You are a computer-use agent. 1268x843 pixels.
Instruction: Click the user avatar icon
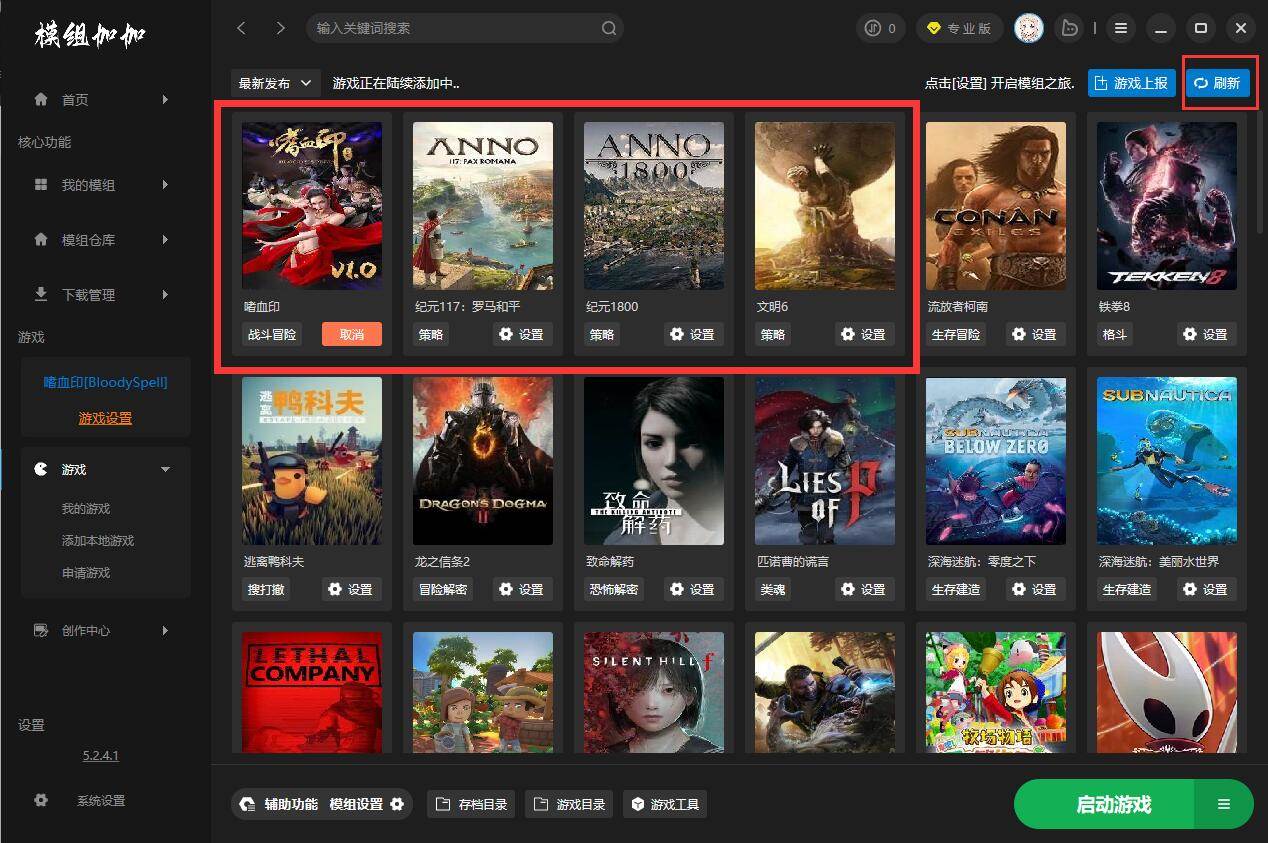tap(1029, 28)
